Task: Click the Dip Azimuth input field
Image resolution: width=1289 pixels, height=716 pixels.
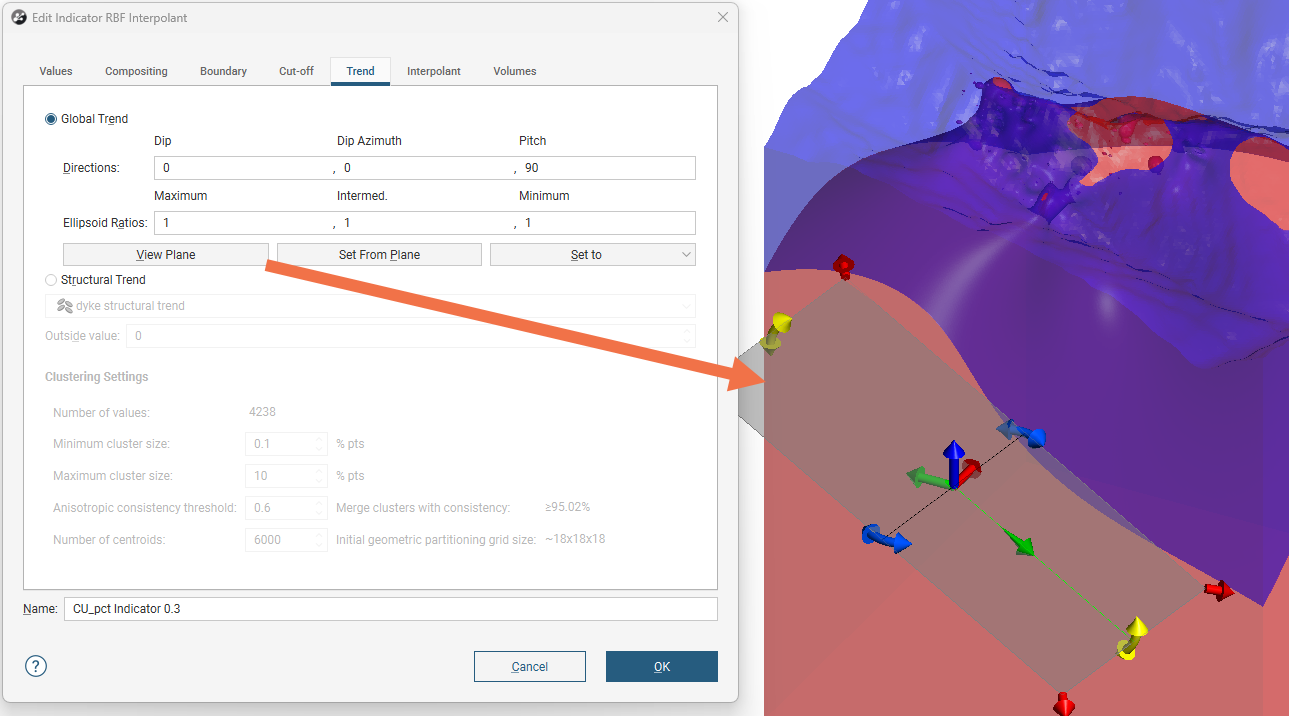Action: (424, 168)
